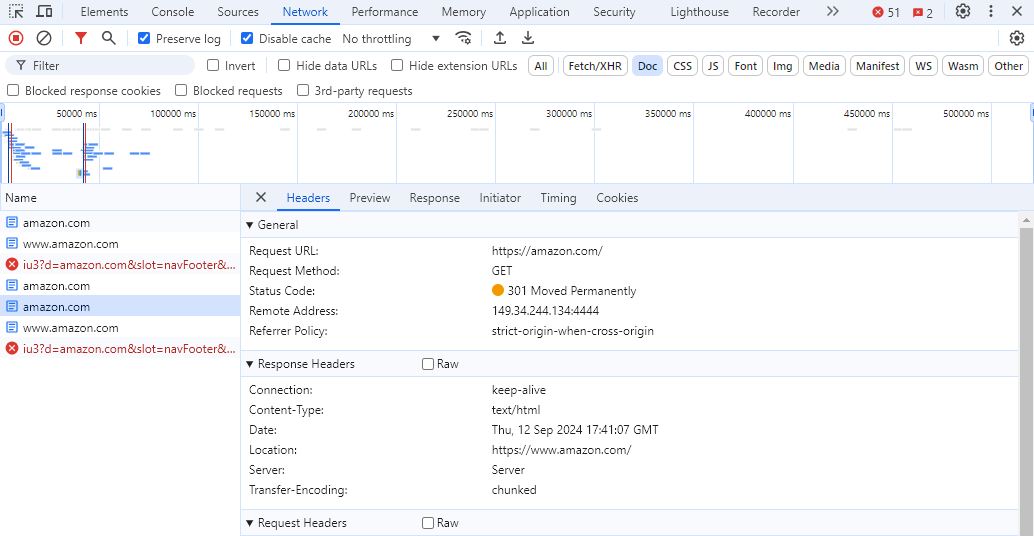Open network conditions wifi icon
Screen dimensions: 1034x536
point(464,38)
